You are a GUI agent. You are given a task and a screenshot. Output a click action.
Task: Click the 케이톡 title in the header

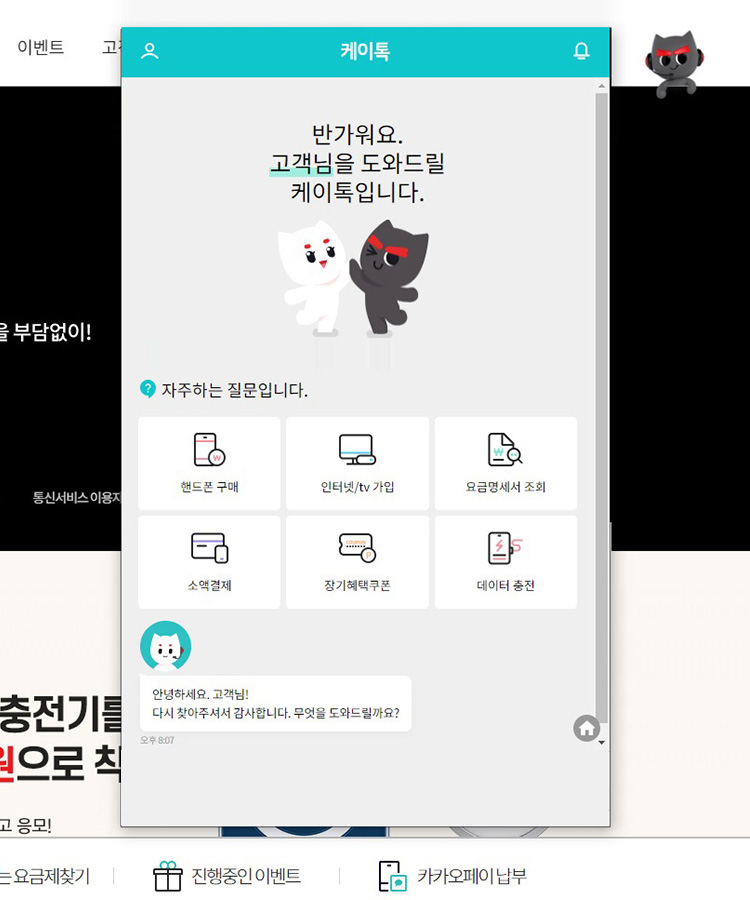(365, 51)
